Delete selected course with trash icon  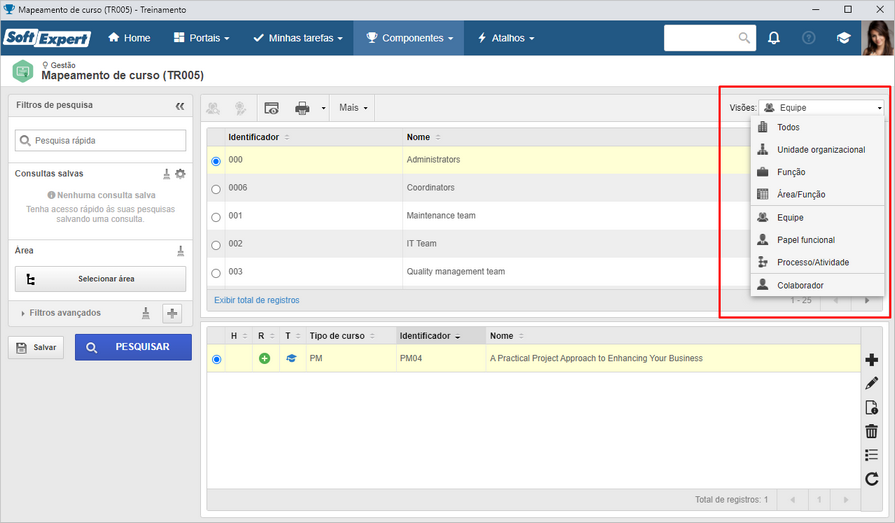click(x=871, y=431)
